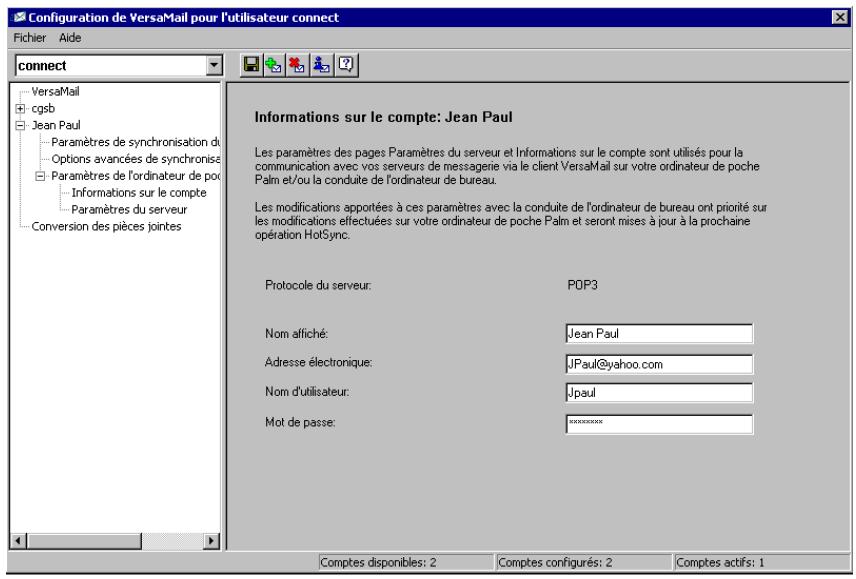The width and height of the screenshot is (856, 579).
Task: Open the Aide menu
Action: point(70,38)
